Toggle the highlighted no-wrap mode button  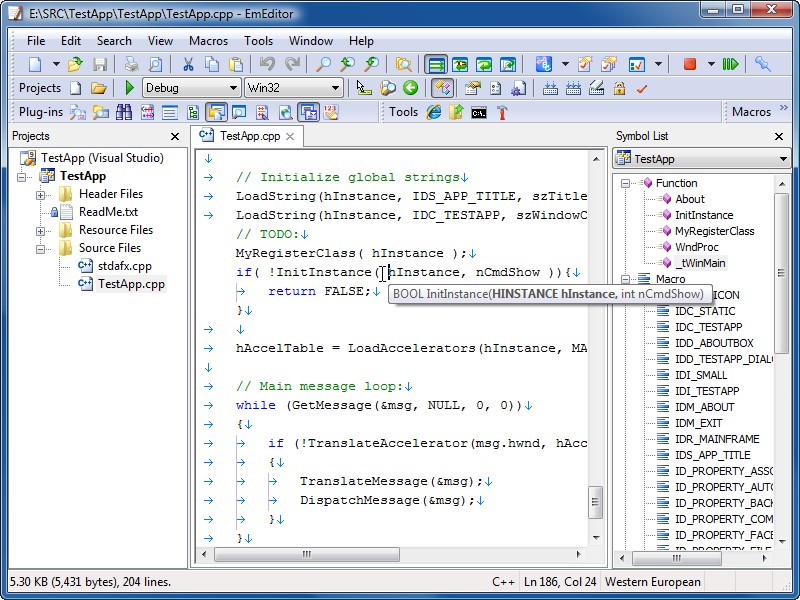tap(435, 64)
